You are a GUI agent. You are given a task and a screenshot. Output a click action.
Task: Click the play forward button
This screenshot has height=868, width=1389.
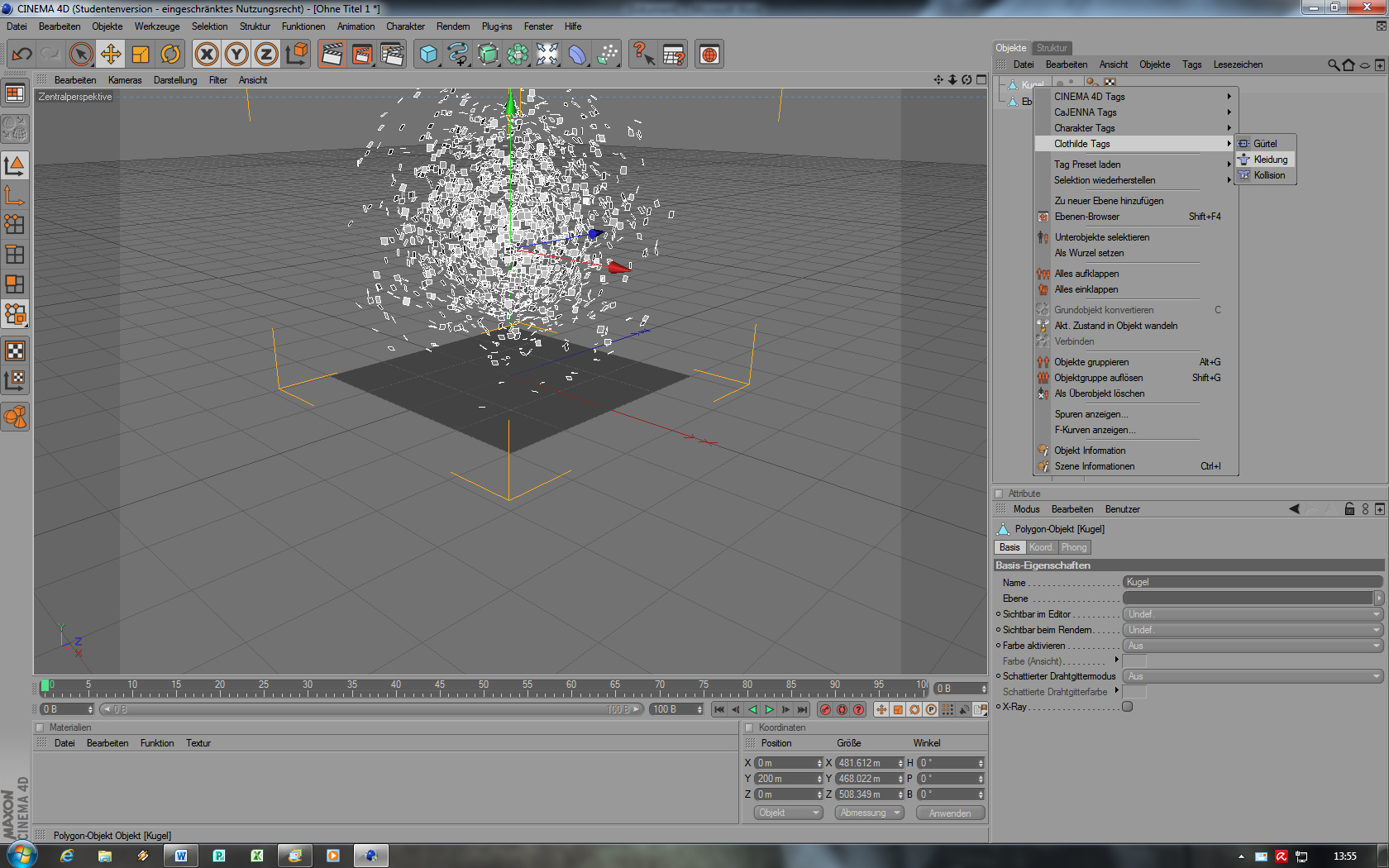[769, 709]
